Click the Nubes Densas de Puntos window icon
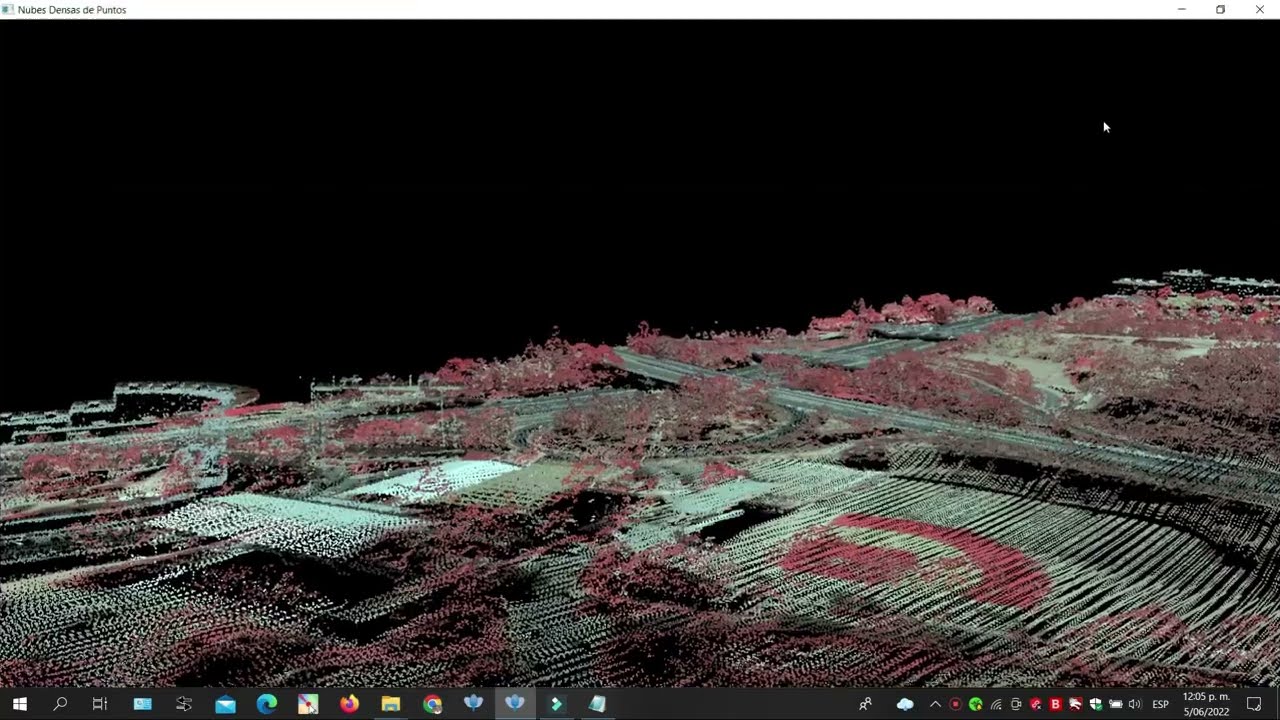 [8, 9]
